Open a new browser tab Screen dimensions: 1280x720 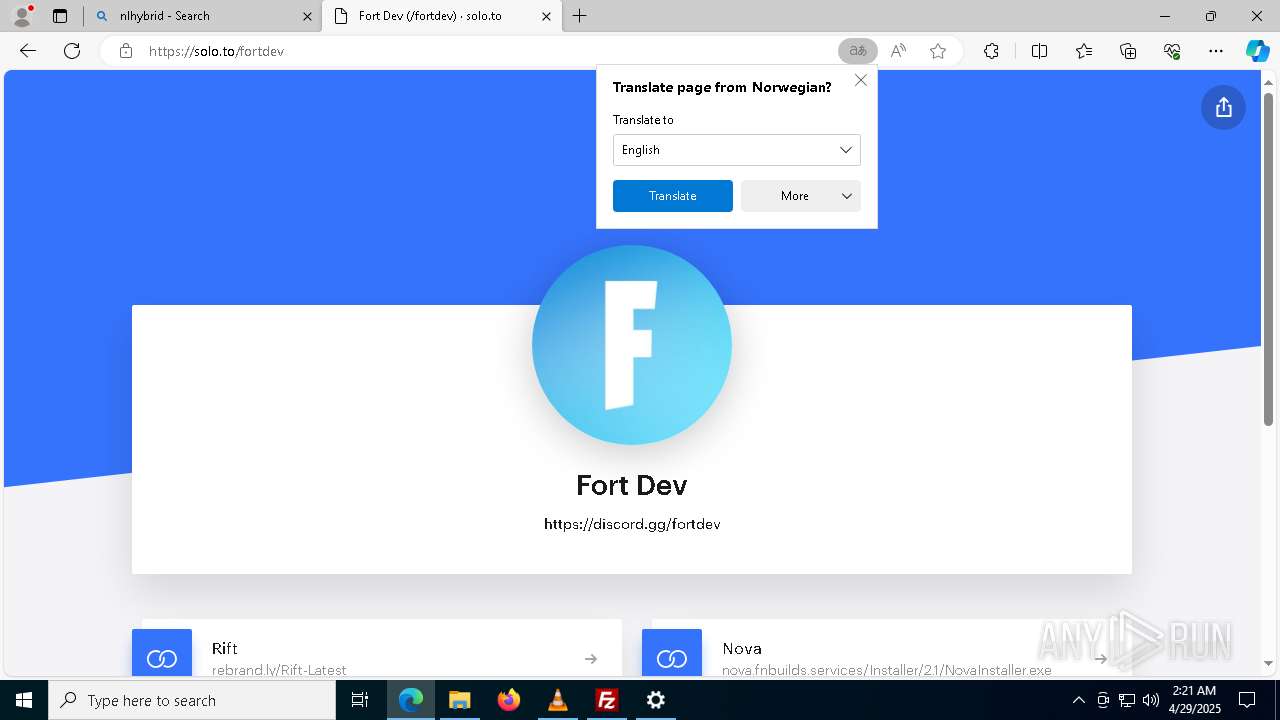coord(580,16)
